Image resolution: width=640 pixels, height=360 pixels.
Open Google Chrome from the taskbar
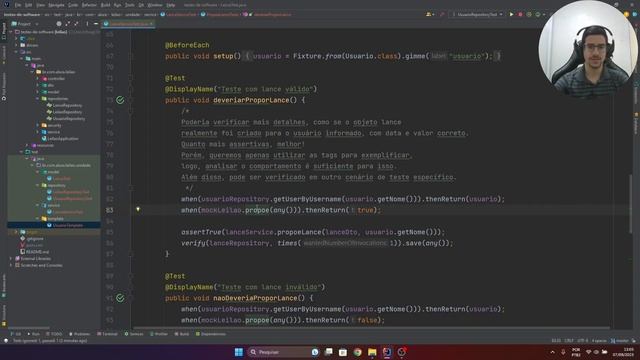click(358, 352)
